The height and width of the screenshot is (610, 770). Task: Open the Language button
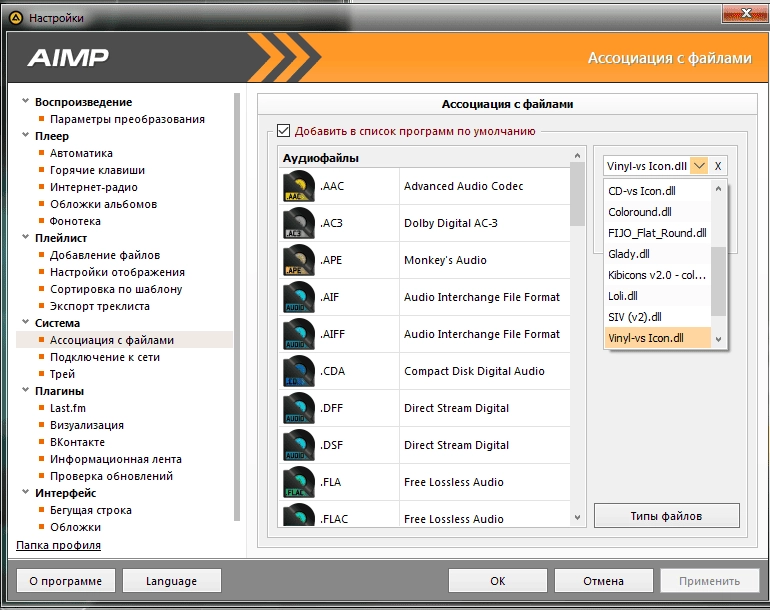[x=171, y=581]
